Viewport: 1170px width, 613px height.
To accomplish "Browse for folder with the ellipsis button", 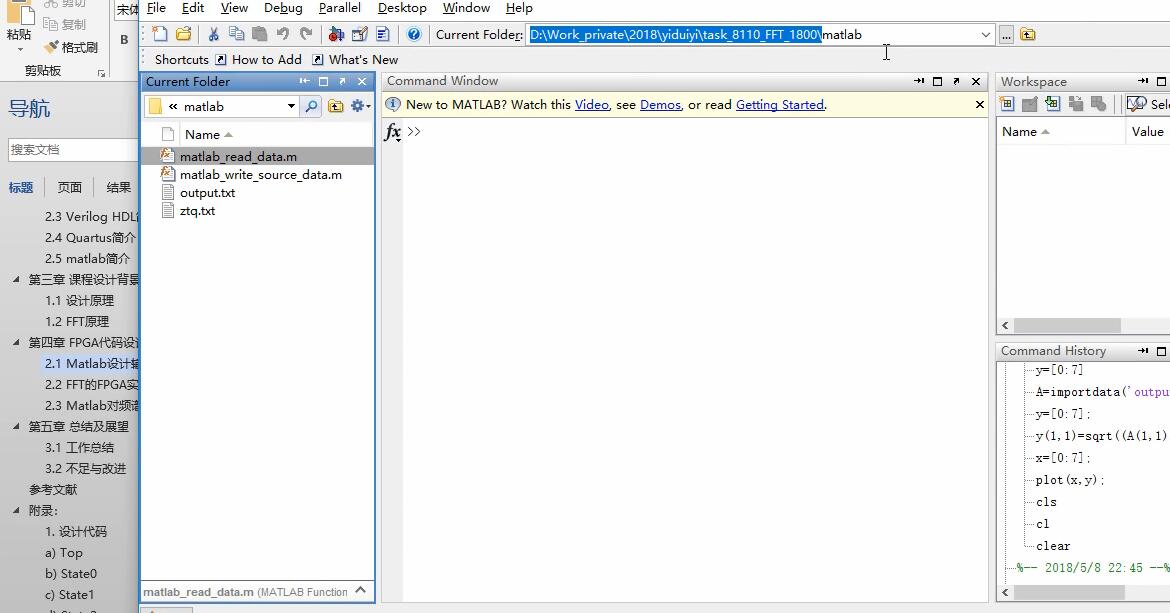I will pyautogui.click(x=1007, y=34).
